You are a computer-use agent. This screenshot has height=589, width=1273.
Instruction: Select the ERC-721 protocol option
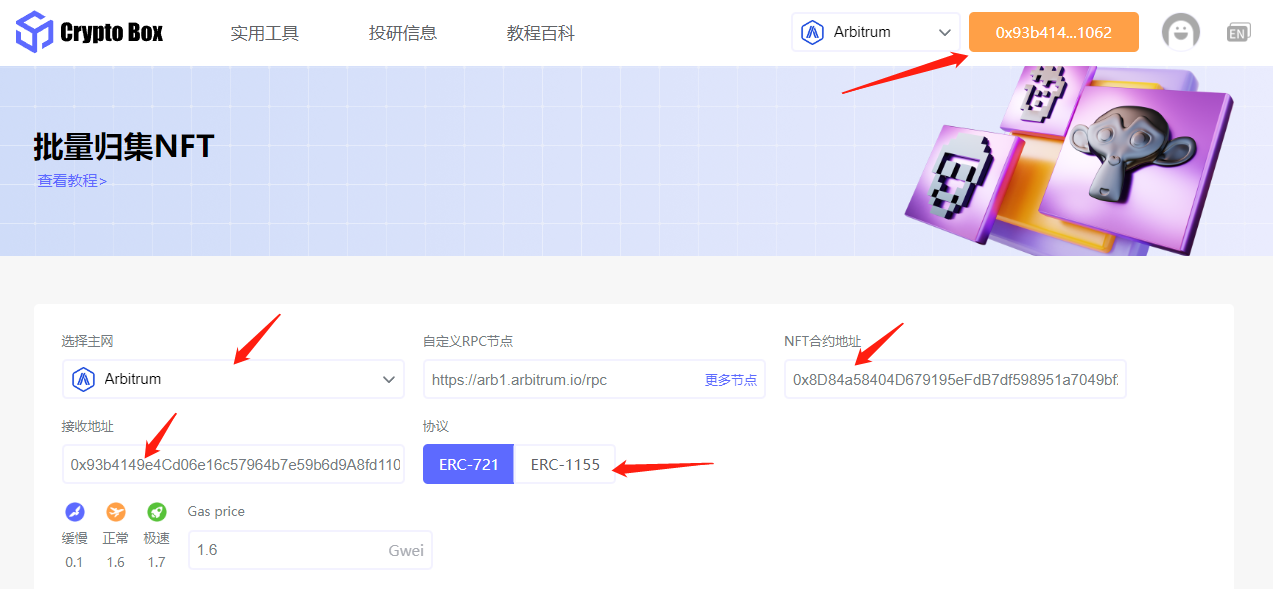[x=467, y=463]
